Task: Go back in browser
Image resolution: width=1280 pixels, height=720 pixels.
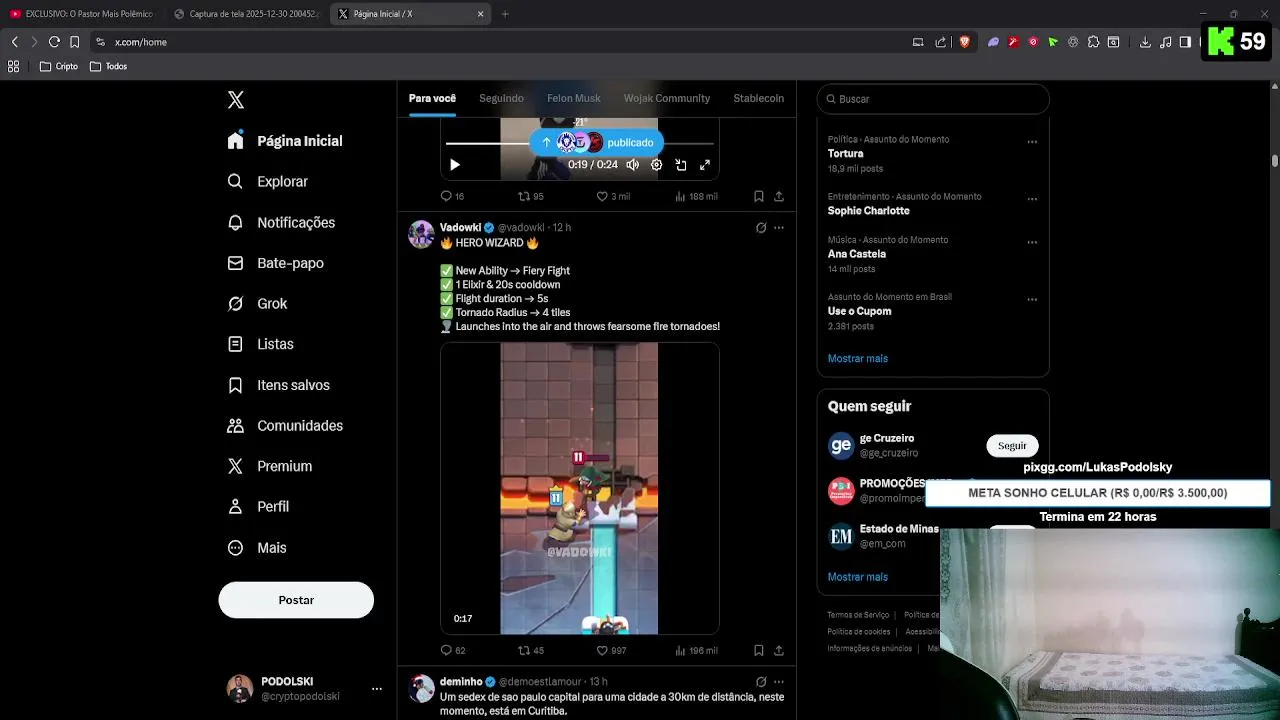Action: click(14, 42)
